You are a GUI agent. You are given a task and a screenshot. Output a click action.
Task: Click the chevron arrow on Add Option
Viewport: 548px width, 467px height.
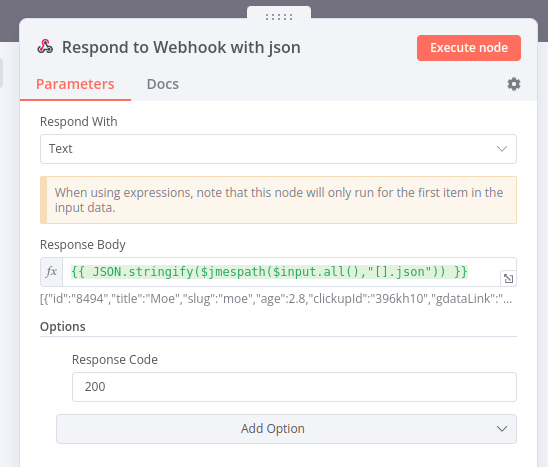click(x=502, y=429)
